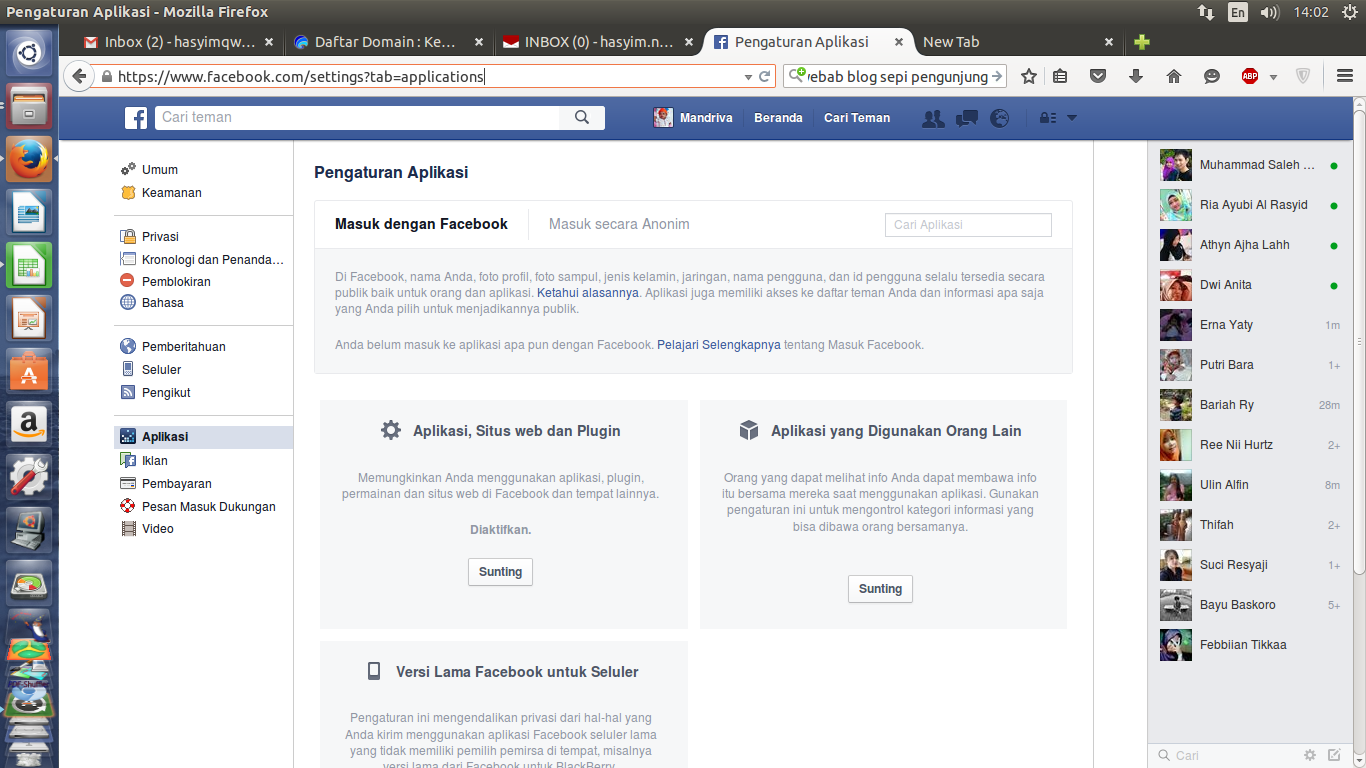Open Firefox downloads arrow
This screenshot has height=768, width=1366.
[x=1136, y=76]
